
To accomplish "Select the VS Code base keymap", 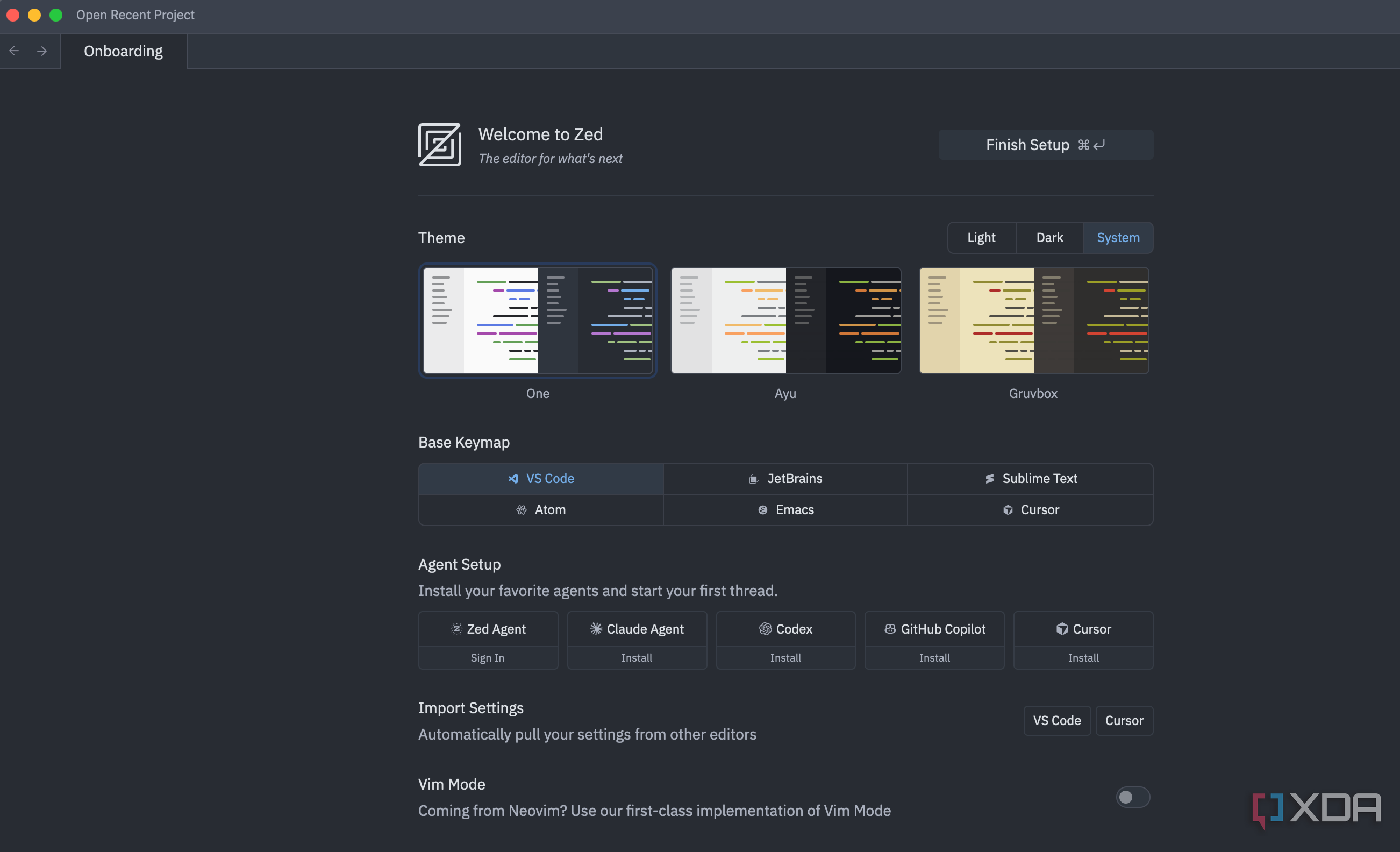I will click(541, 479).
